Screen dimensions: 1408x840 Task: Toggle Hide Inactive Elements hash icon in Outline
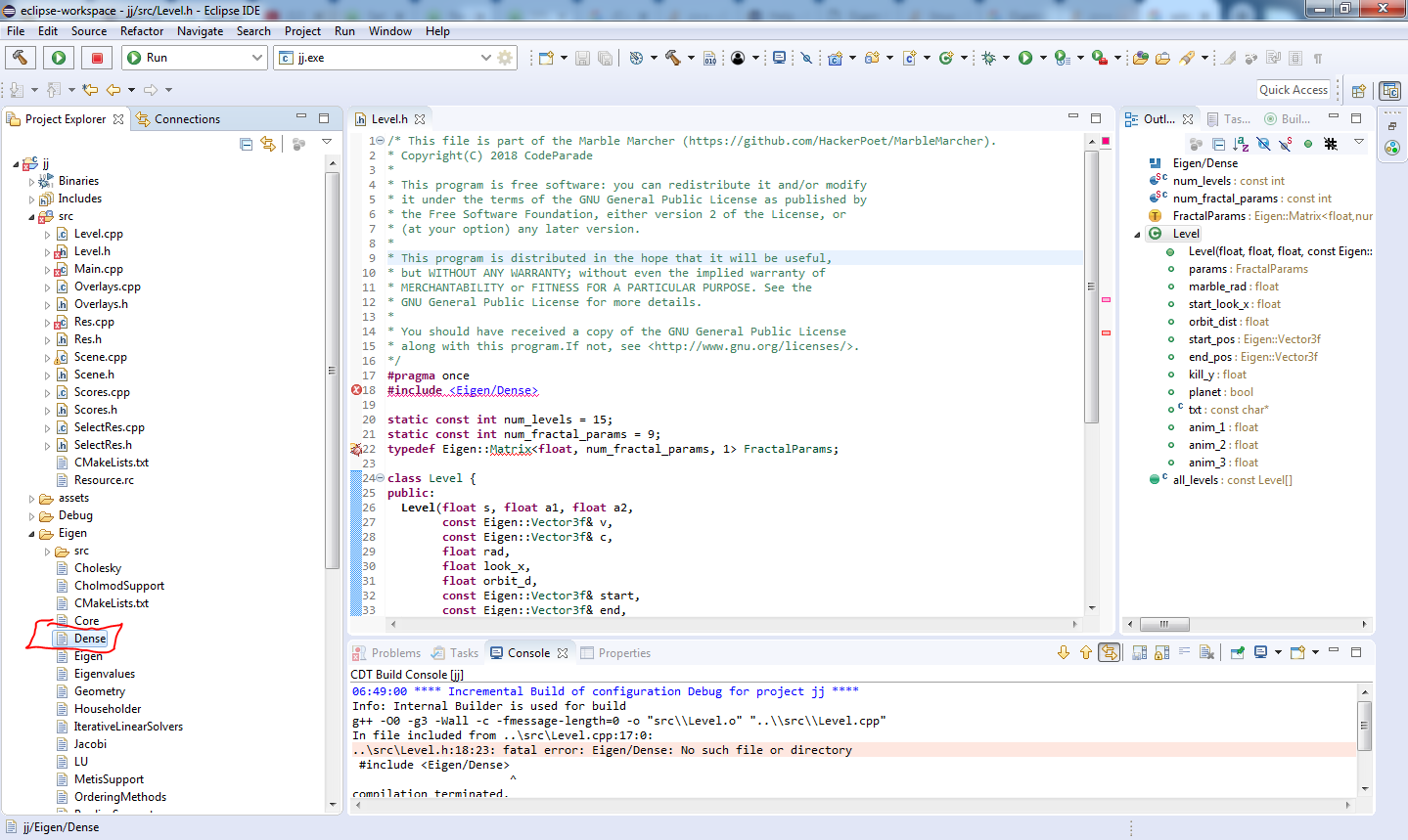1331,144
